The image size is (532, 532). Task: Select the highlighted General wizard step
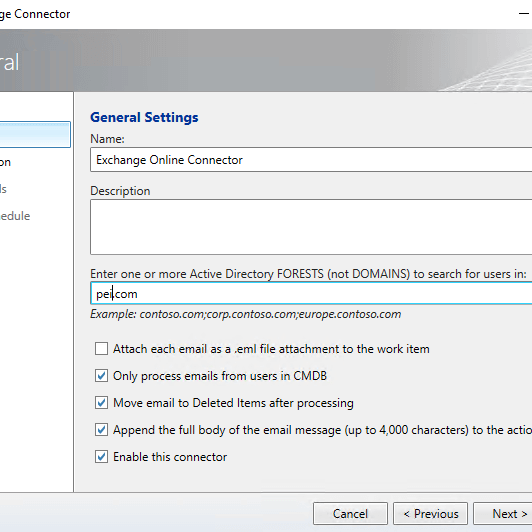tap(35, 134)
